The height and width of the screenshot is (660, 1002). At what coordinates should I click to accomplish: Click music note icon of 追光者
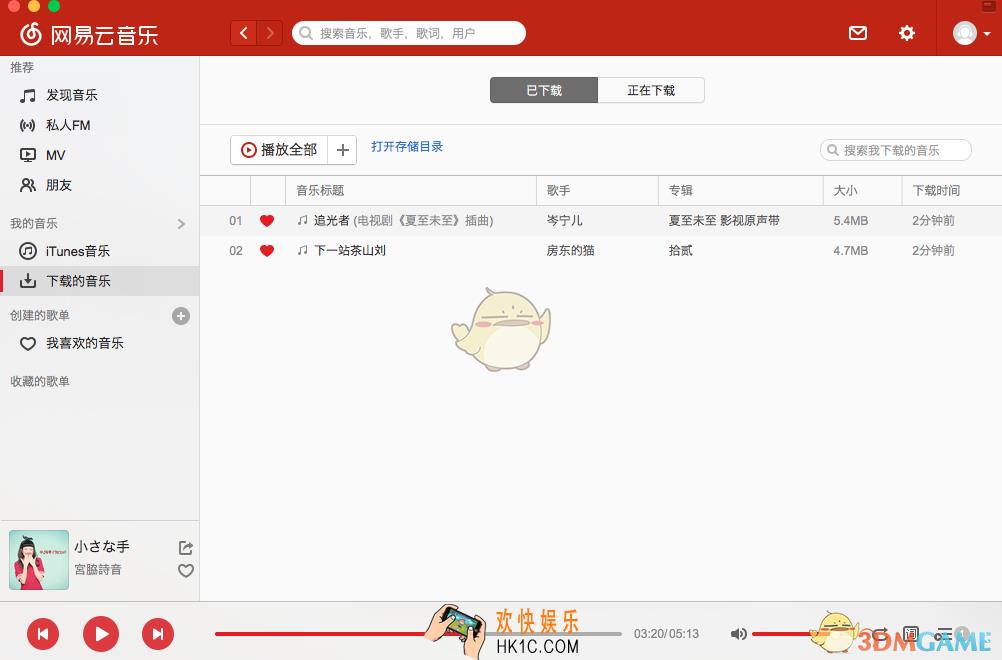coord(303,220)
